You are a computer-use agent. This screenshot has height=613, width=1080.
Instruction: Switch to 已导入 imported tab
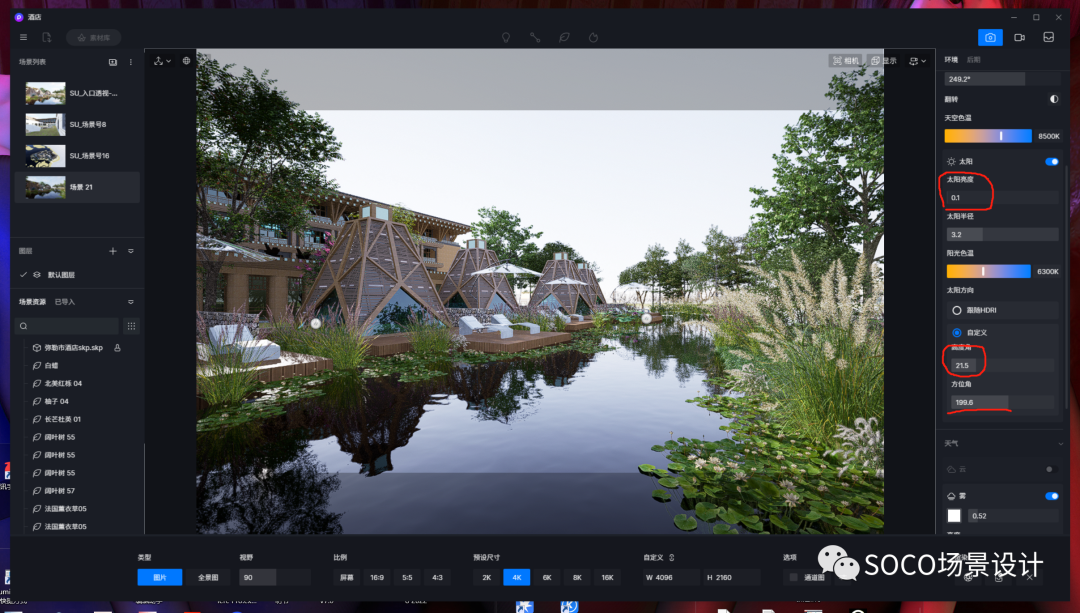click(65, 302)
